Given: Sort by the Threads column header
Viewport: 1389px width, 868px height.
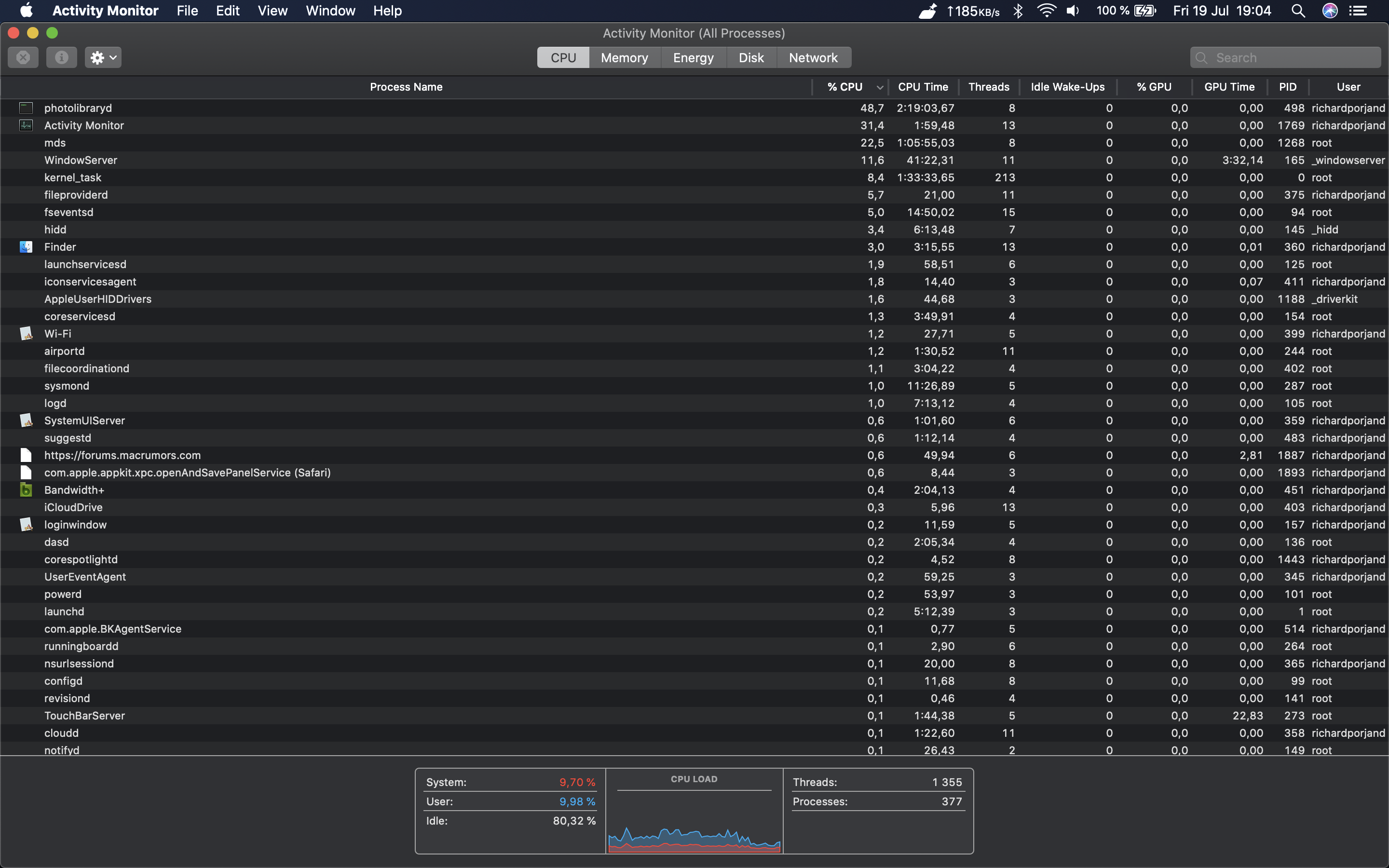Looking at the screenshot, I should click(988, 87).
